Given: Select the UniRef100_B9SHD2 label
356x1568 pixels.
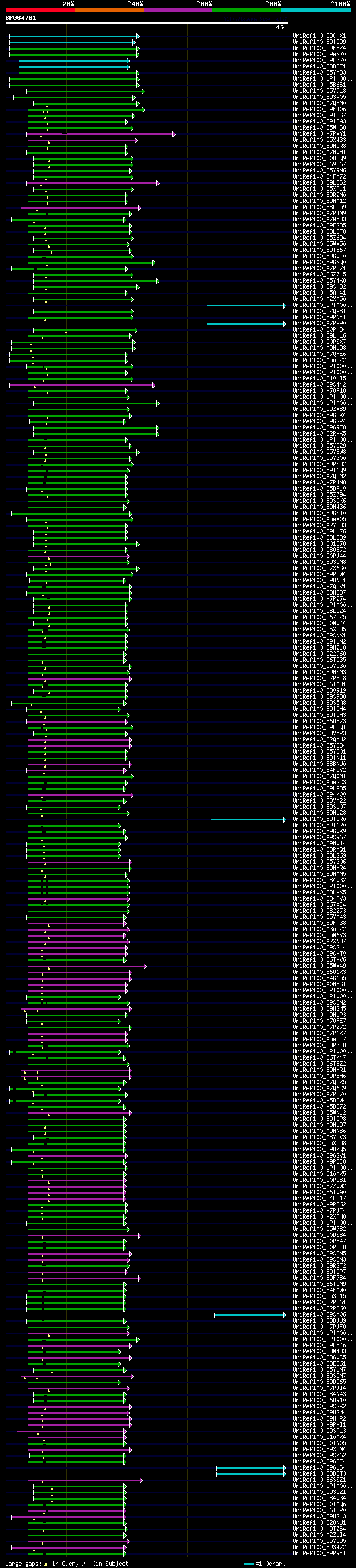Looking at the screenshot, I should (x=319, y=286).
